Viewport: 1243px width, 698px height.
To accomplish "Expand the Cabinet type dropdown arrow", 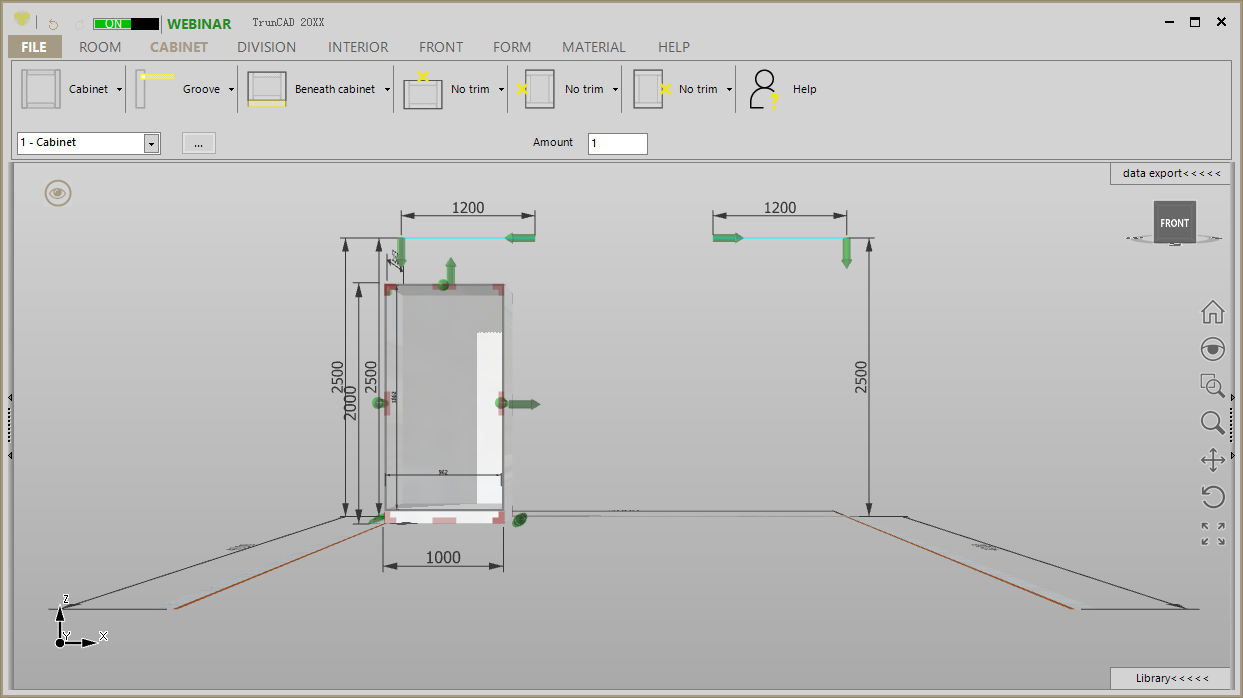I will pyautogui.click(x=119, y=90).
